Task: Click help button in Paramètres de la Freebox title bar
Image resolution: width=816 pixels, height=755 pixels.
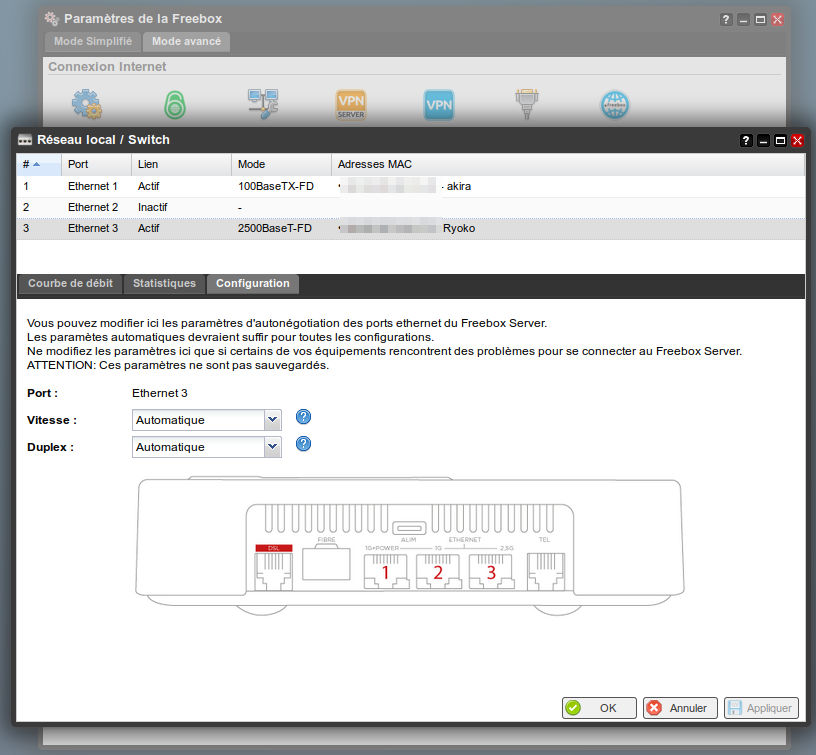Action: 726,20
